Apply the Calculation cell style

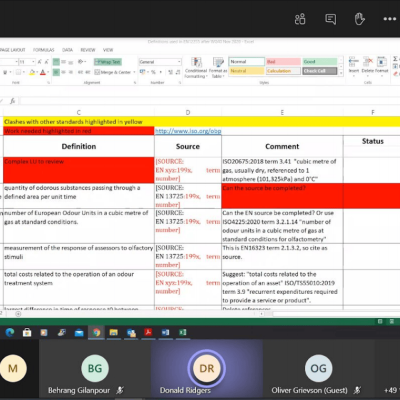click(284, 71)
